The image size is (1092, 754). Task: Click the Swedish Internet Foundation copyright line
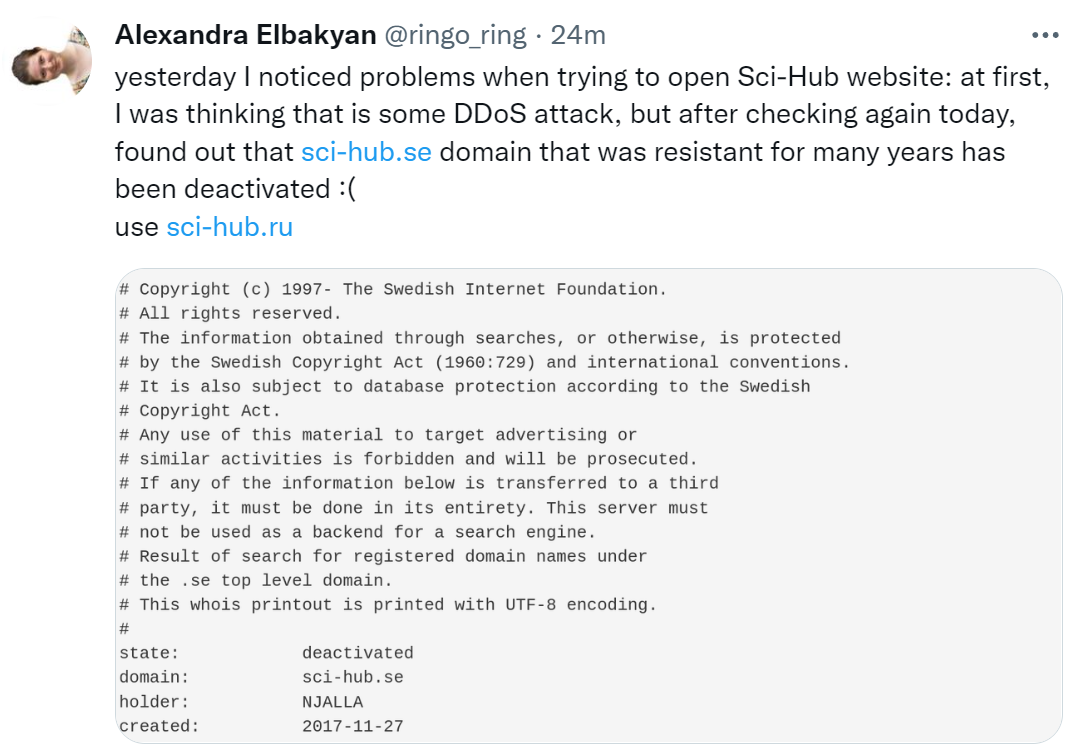click(x=392, y=290)
